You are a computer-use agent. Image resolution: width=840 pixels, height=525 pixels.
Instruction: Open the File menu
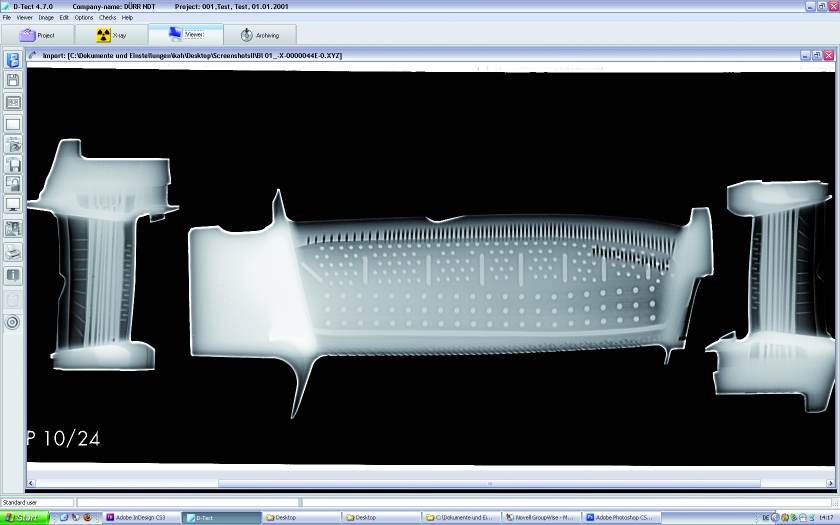coord(7,17)
